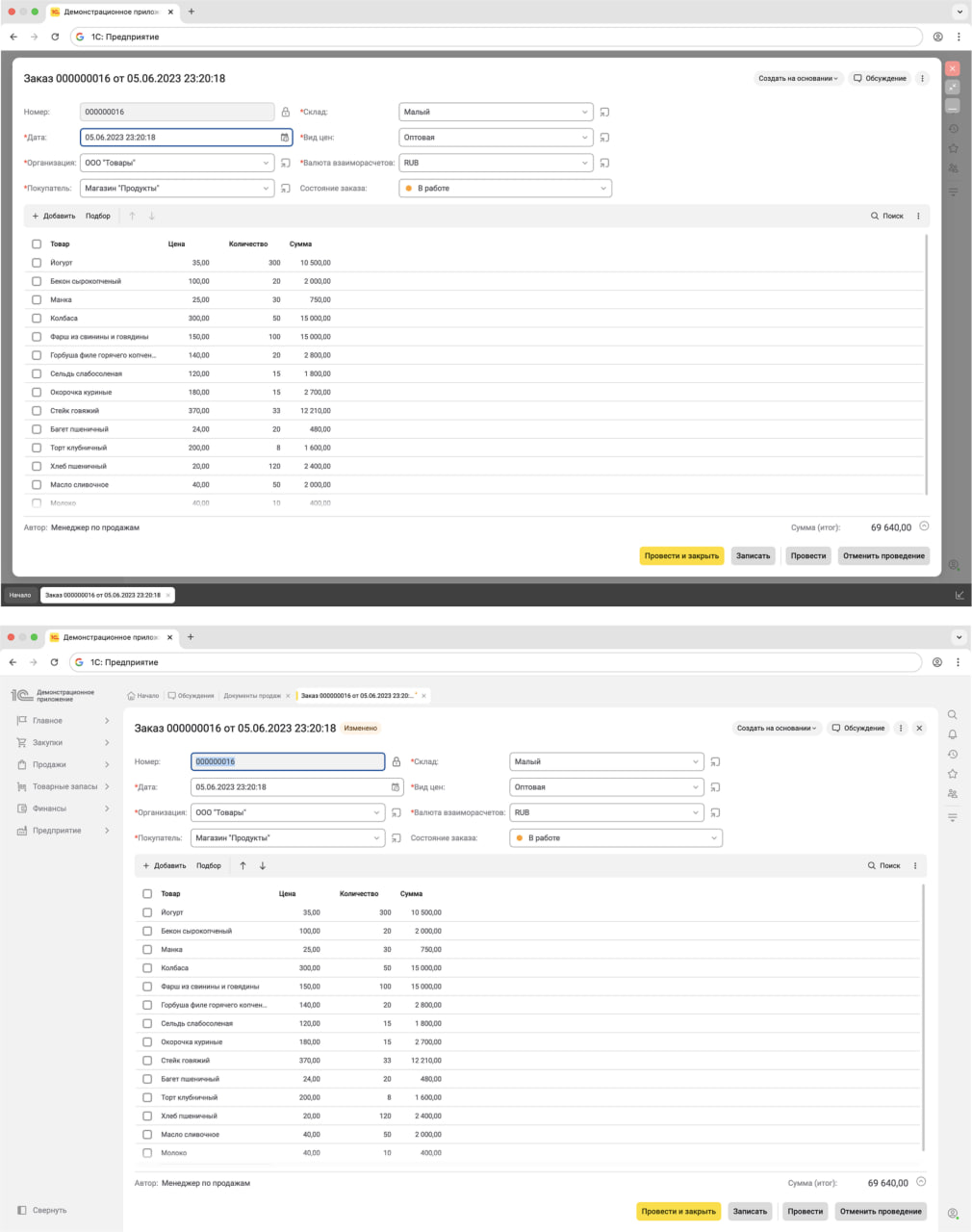Click chart icon at top window's bottom-right corner
972x1232 pixels.
click(x=959, y=595)
